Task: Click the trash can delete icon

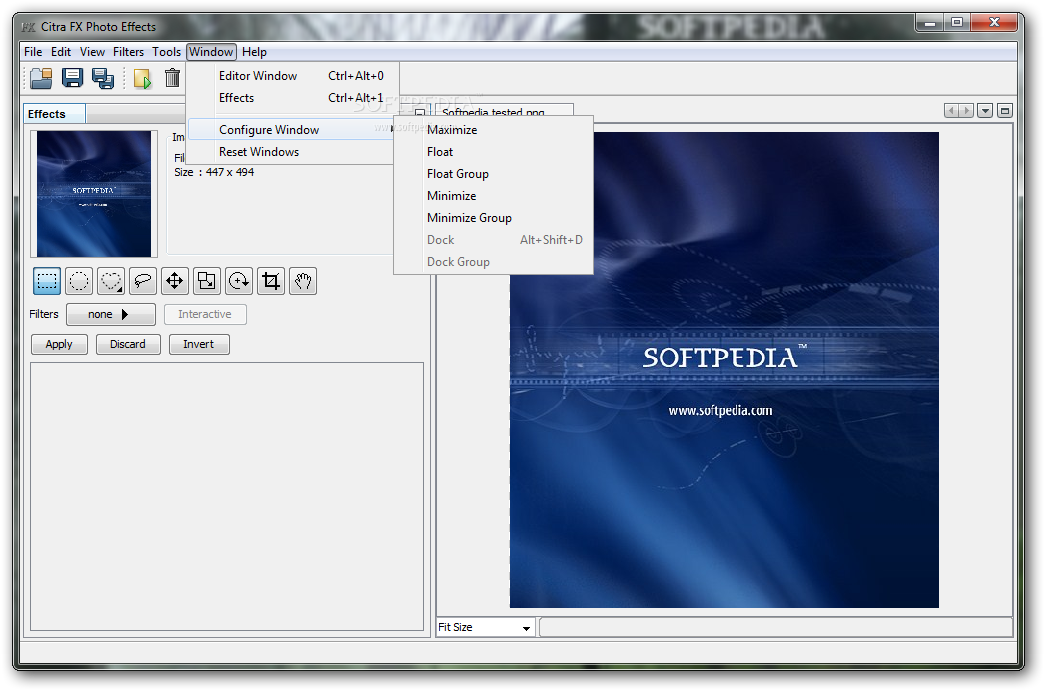Action: coord(173,79)
